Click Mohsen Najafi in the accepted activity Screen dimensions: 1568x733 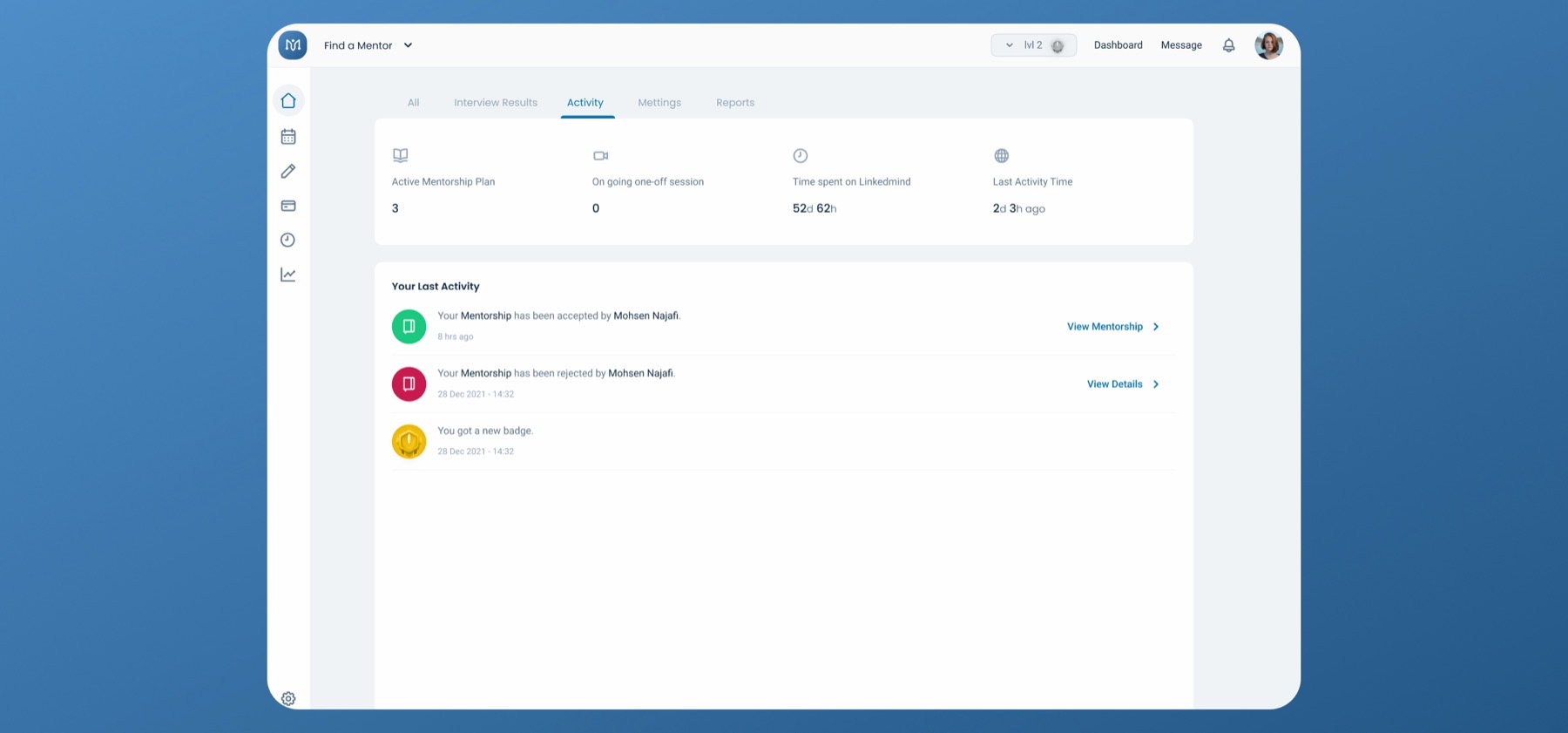(x=645, y=316)
